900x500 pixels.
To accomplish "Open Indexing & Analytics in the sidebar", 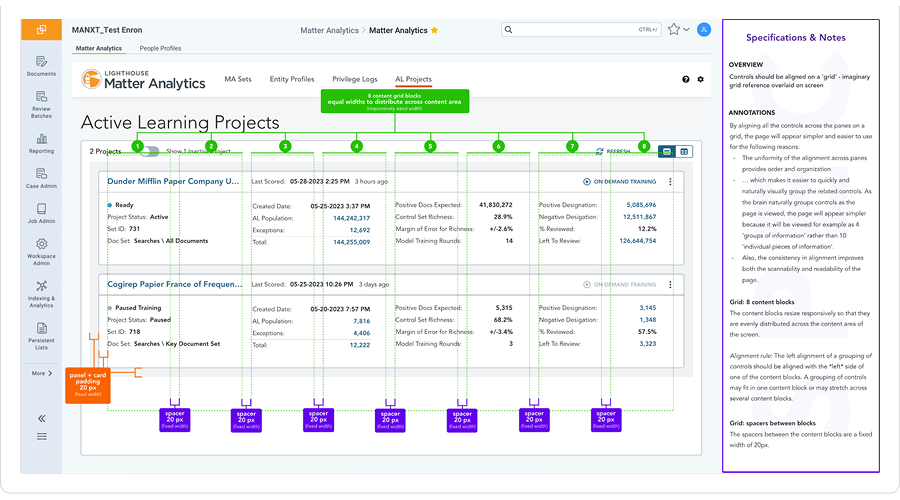I will click(x=41, y=294).
